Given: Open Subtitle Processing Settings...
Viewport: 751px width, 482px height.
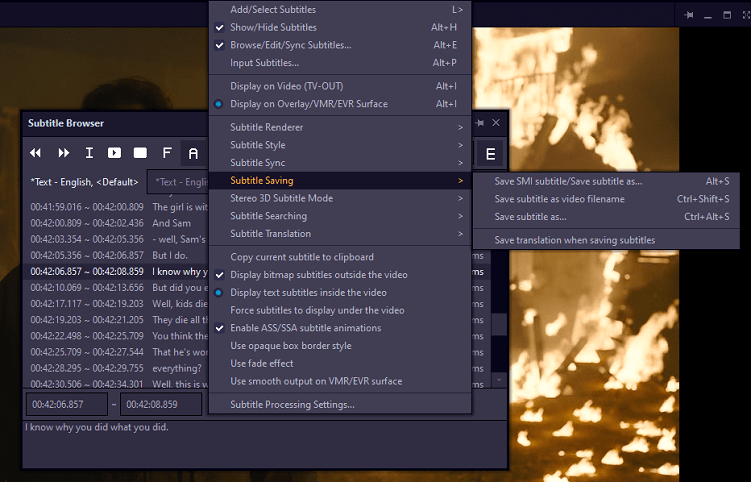Looking at the screenshot, I should (x=340, y=405).
